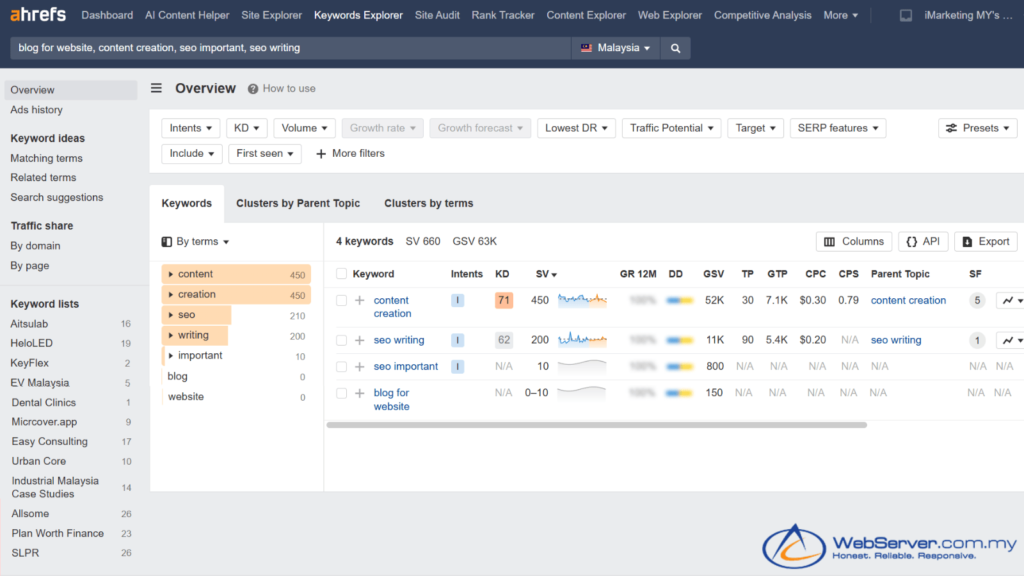Toggle the hamburger sidebar menu icon
1024x576 pixels.
point(156,88)
